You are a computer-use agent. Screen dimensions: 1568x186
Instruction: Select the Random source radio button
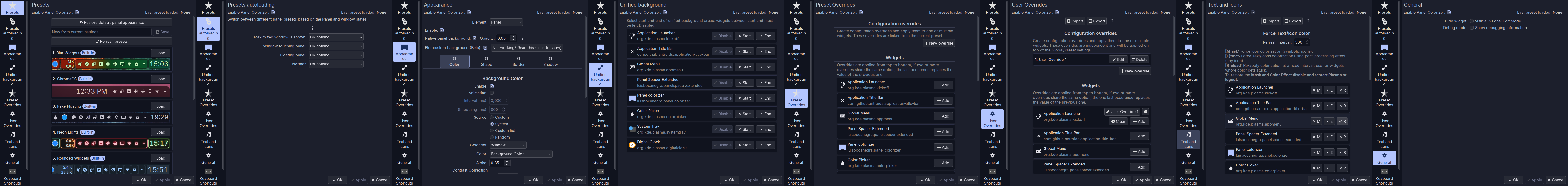point(492,137)
